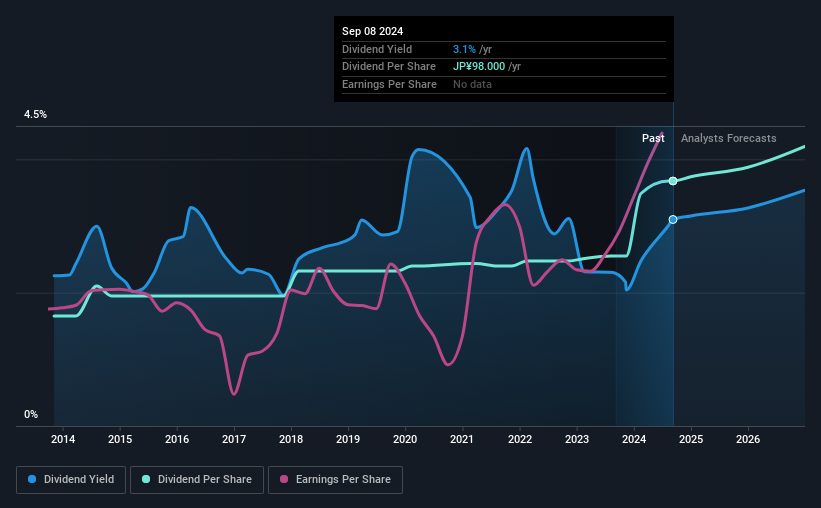Click the Analysts Forecasts label

[728, 138]
